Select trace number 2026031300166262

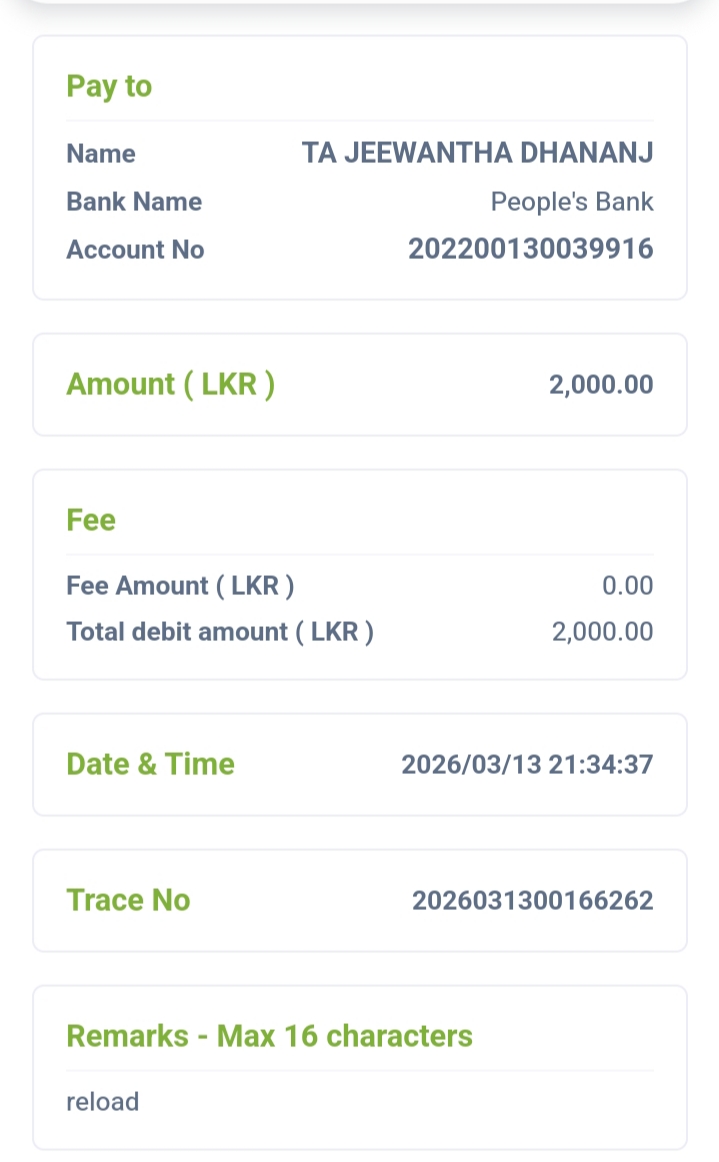[x=532, y=901]
